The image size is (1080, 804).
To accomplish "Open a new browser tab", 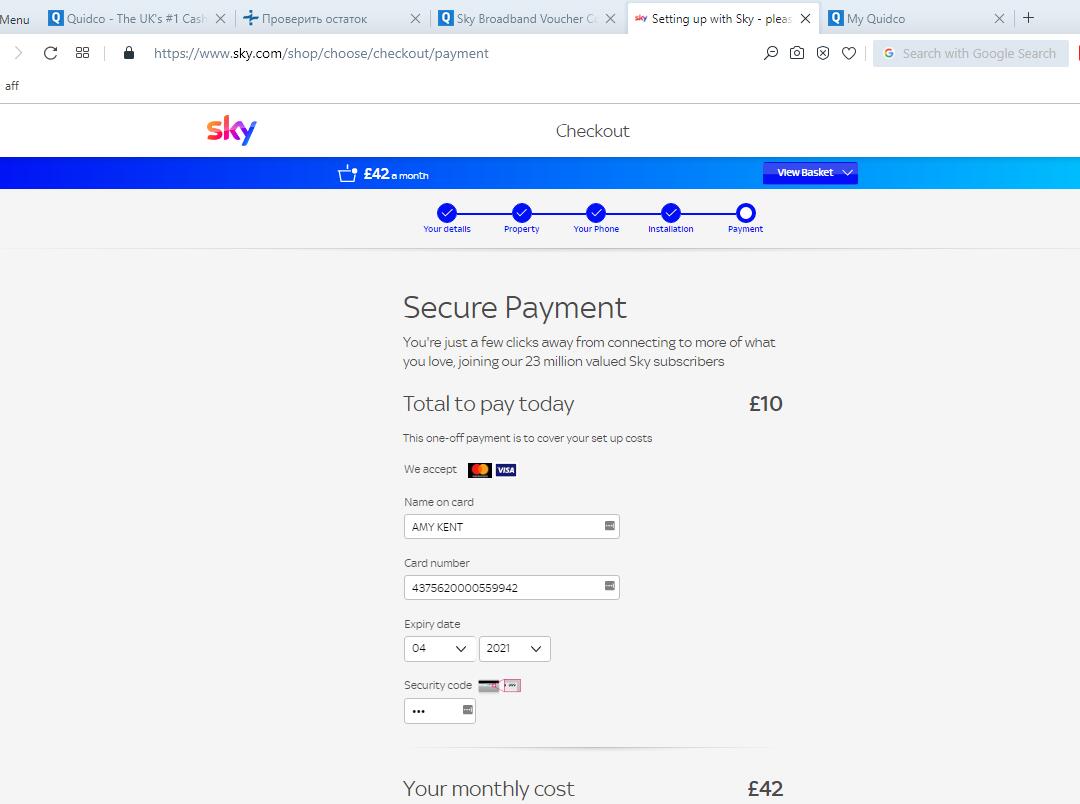I will click(x=1029, y=18).
